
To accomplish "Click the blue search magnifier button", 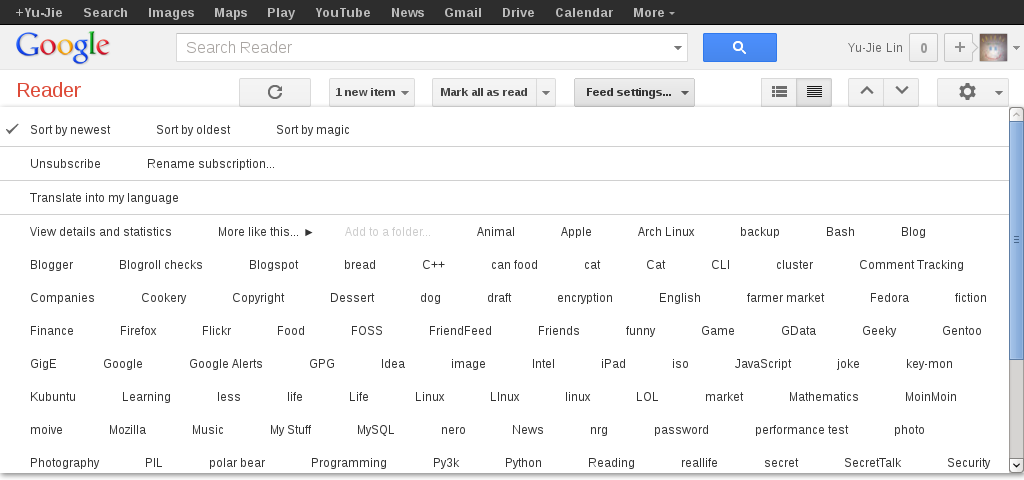I will (739, 48).
